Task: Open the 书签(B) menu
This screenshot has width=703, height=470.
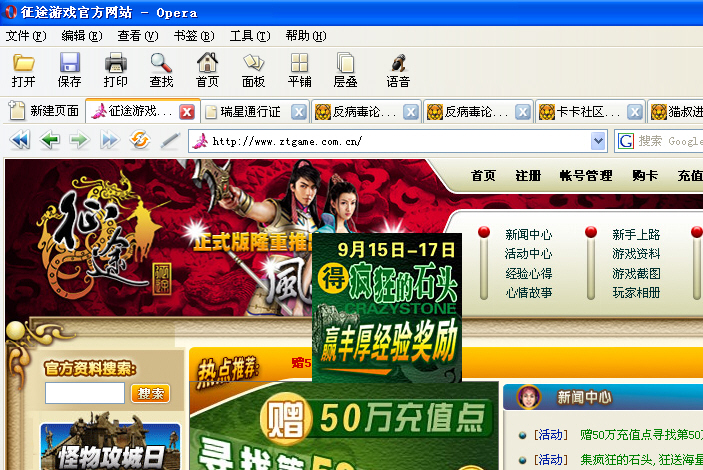Action: (194, 36)
